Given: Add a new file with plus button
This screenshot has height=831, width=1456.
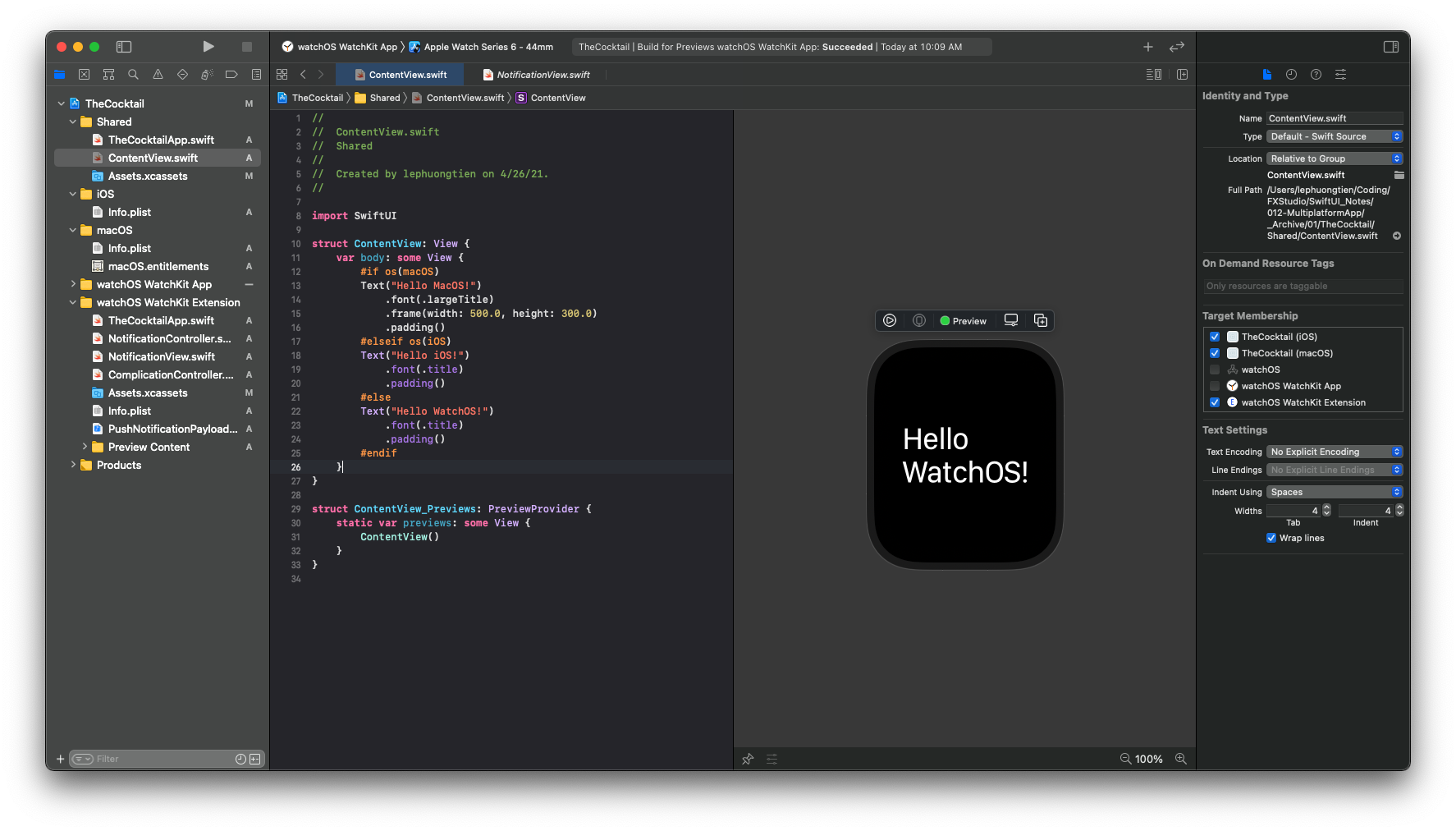Looking at the screenshot, I should point(60,760).
